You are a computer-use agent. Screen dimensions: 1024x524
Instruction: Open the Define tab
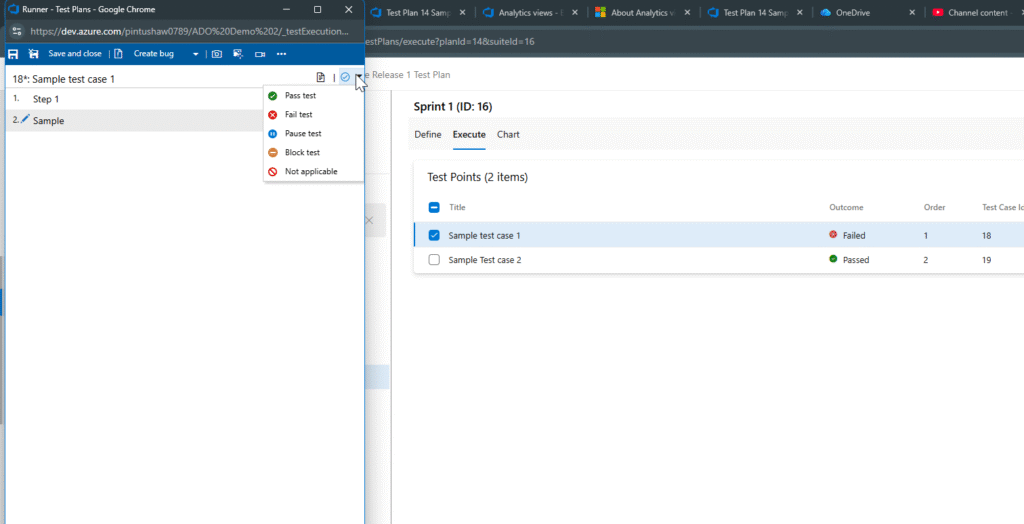[x=427, y=135]
